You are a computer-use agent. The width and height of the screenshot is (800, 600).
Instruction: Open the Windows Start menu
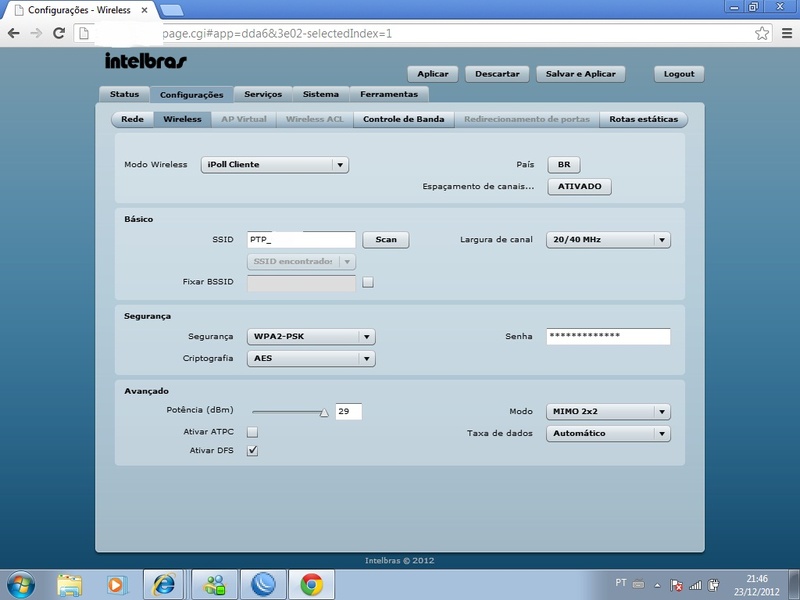click(x=21, y=584)
